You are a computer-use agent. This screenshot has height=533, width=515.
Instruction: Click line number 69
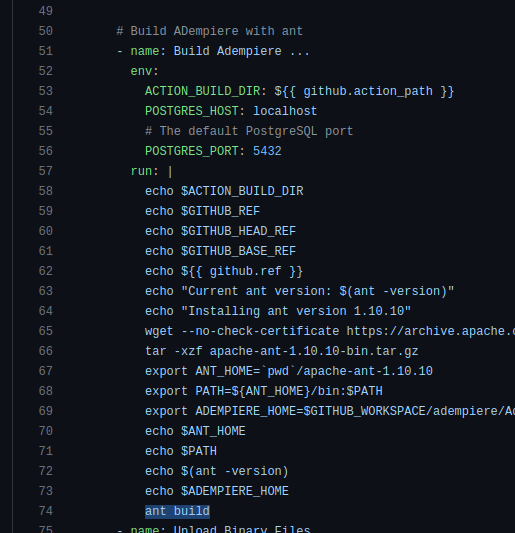(x=46, y=411)
